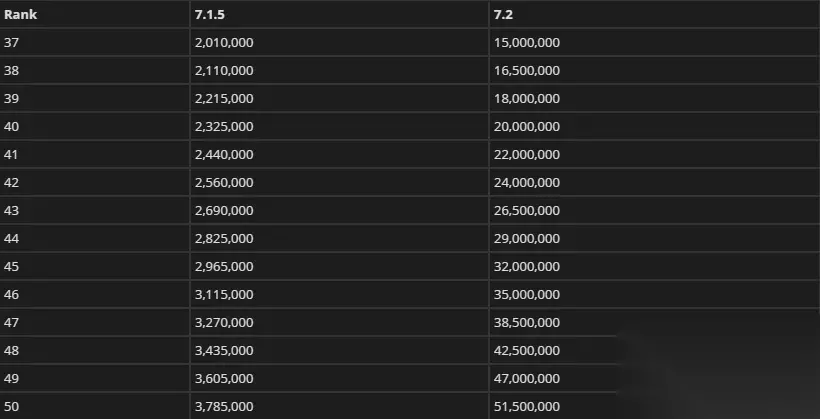The height and width of the screenshot is (419, 820).
Task: Select the 3,785,000 cell
Action: pyautogui.click(x=224, y=406)
